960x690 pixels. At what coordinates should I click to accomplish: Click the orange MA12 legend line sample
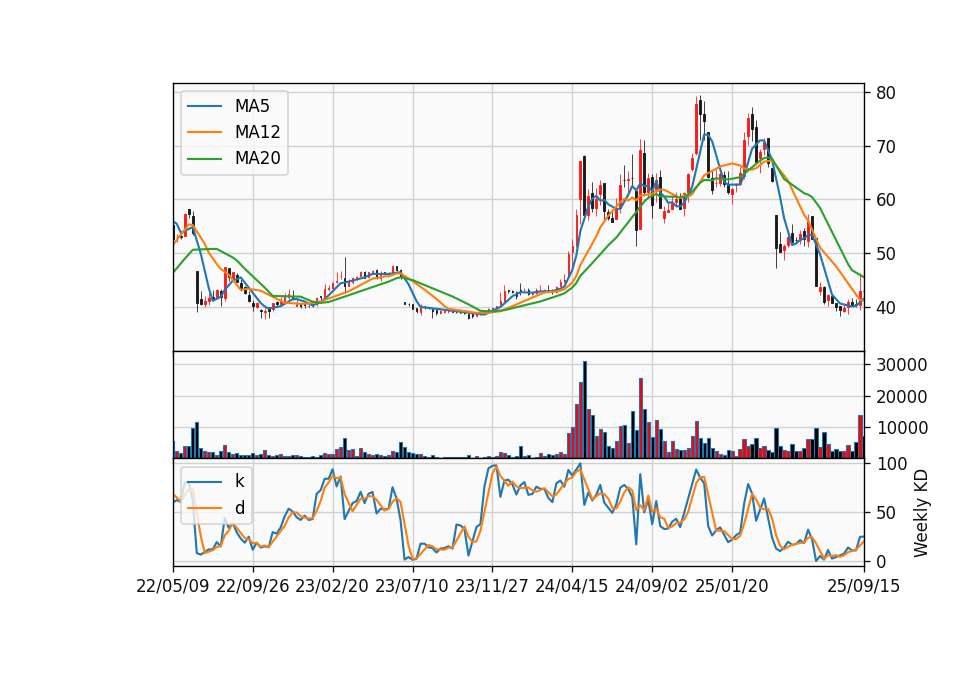click(x=204, y=132)
